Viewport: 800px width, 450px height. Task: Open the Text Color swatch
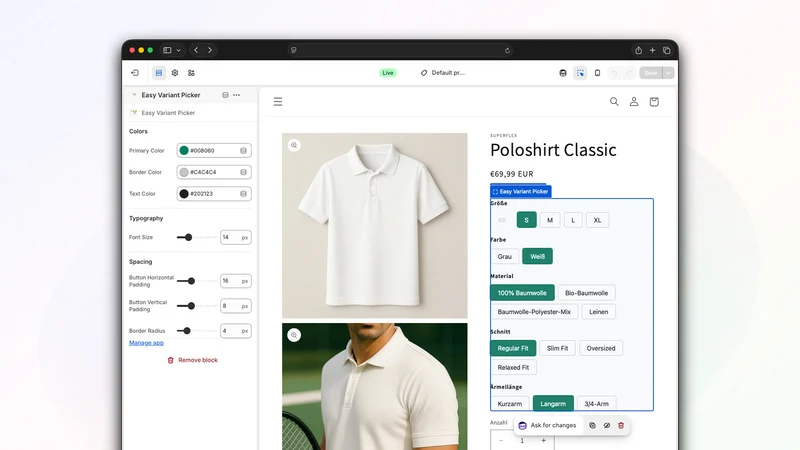point(184,194)
